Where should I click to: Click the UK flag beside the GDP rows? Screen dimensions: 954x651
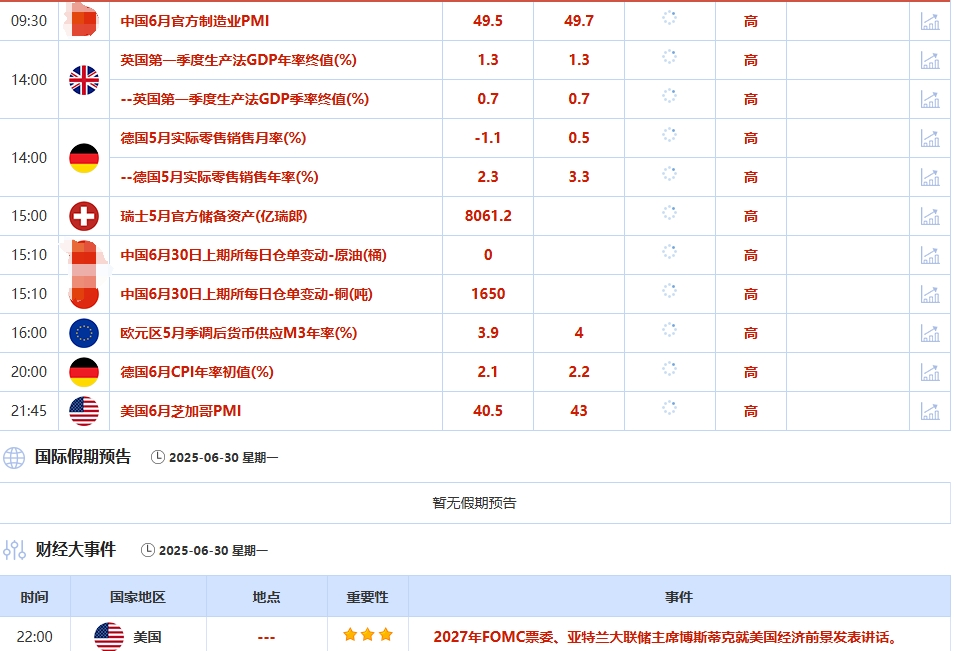pyautogui.click(x=85, y=79)
